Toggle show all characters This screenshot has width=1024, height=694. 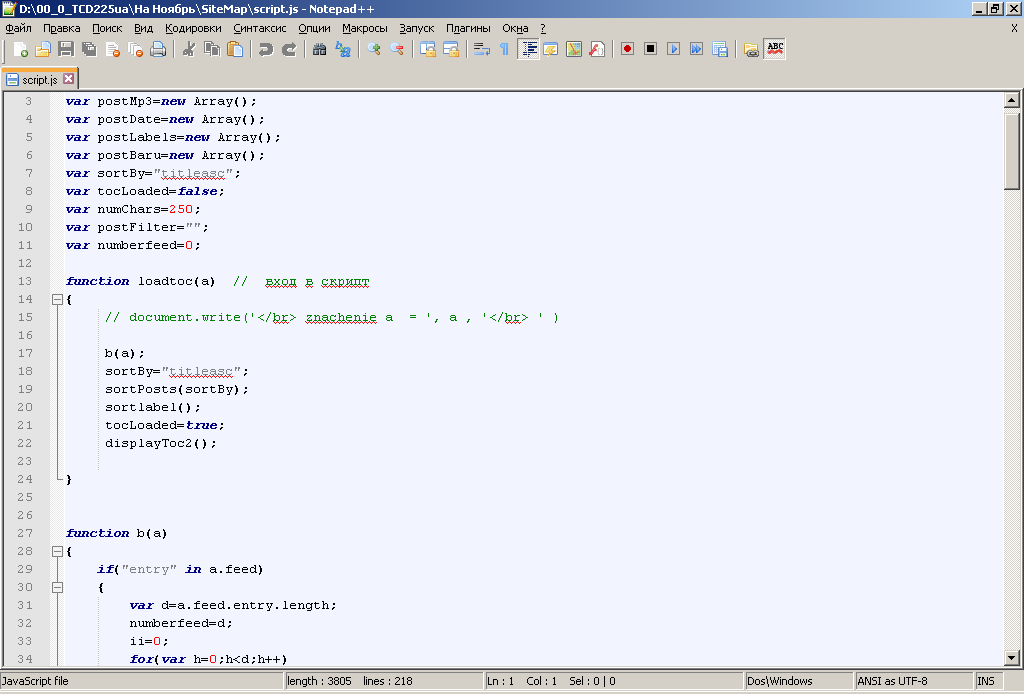click(x=505, y=49)
